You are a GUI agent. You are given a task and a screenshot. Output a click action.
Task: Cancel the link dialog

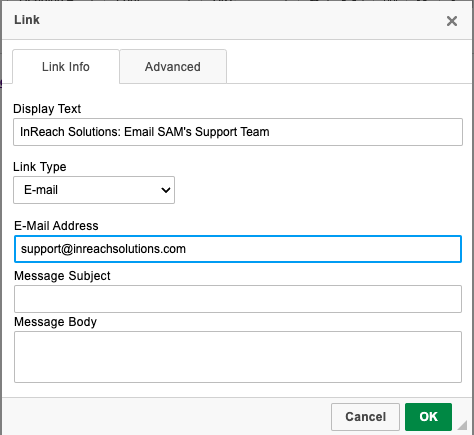click(365, 417)
